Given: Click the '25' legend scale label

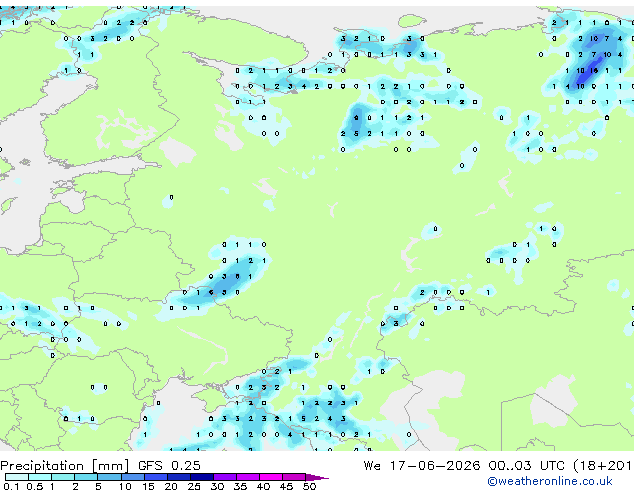Looking at the screenshot, I should (194, 486).
